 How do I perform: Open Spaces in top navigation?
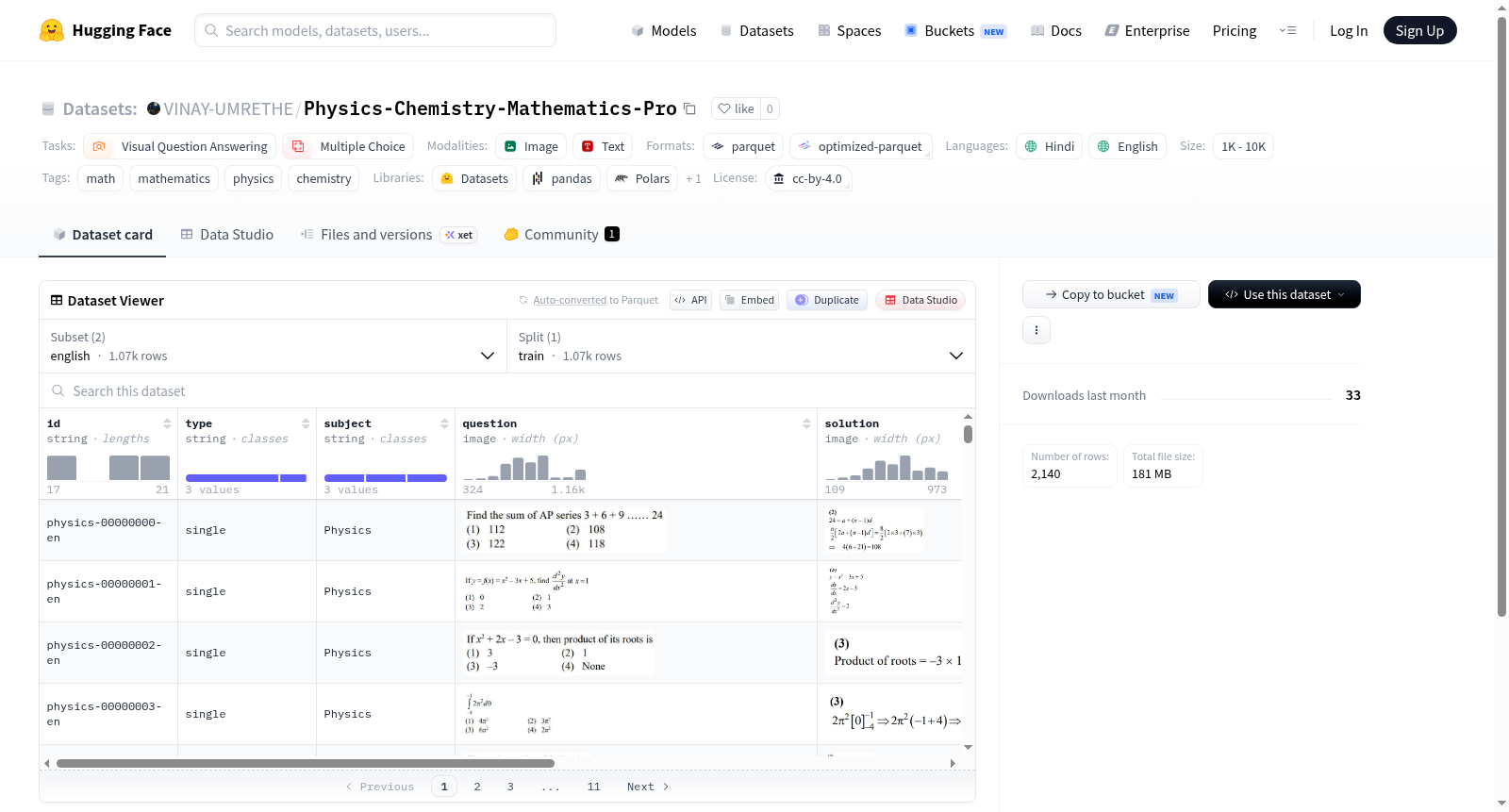click(x=849, y=30)
